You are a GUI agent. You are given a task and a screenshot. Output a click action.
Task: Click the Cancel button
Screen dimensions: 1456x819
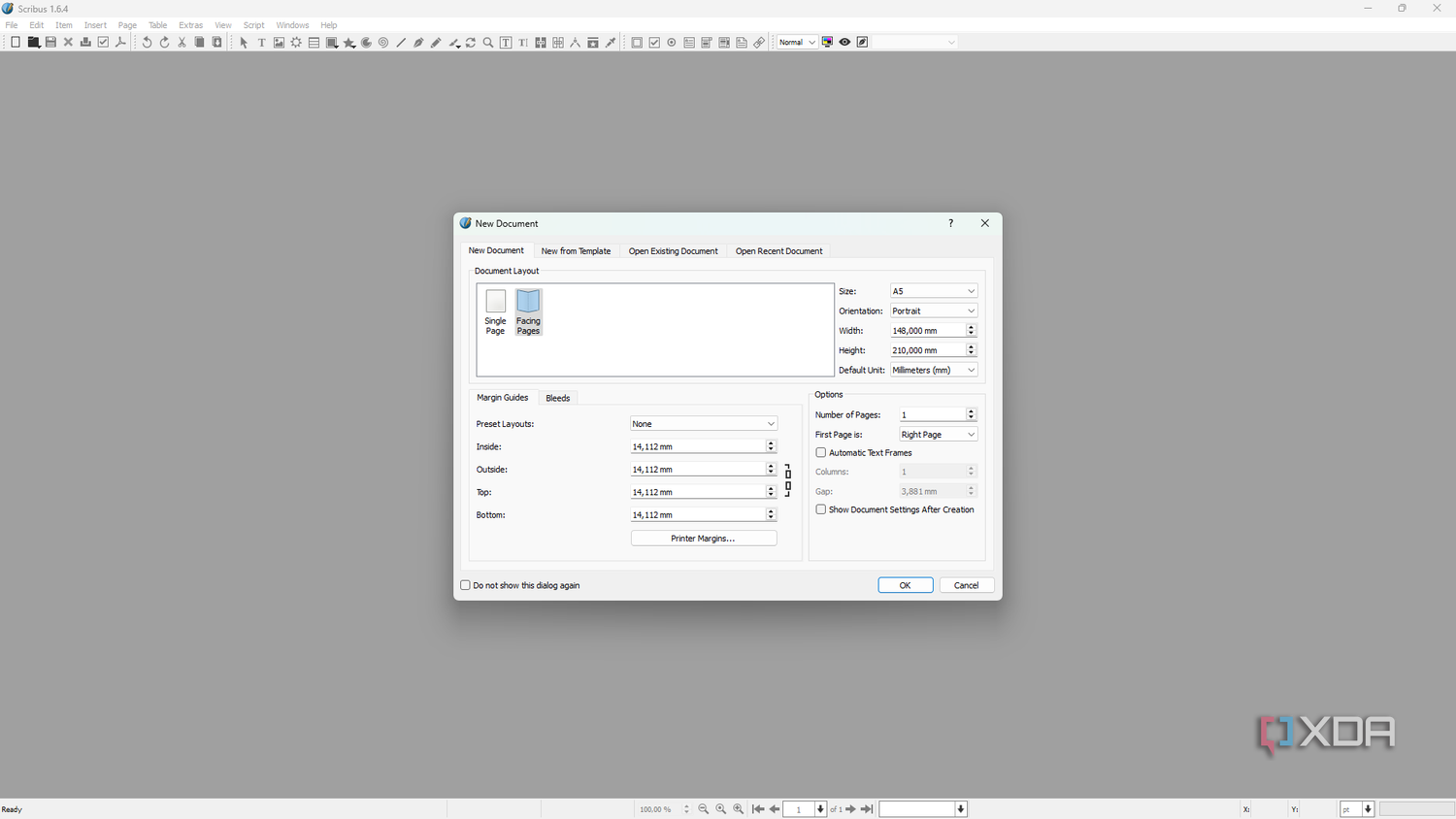click(x=967, y=585)
